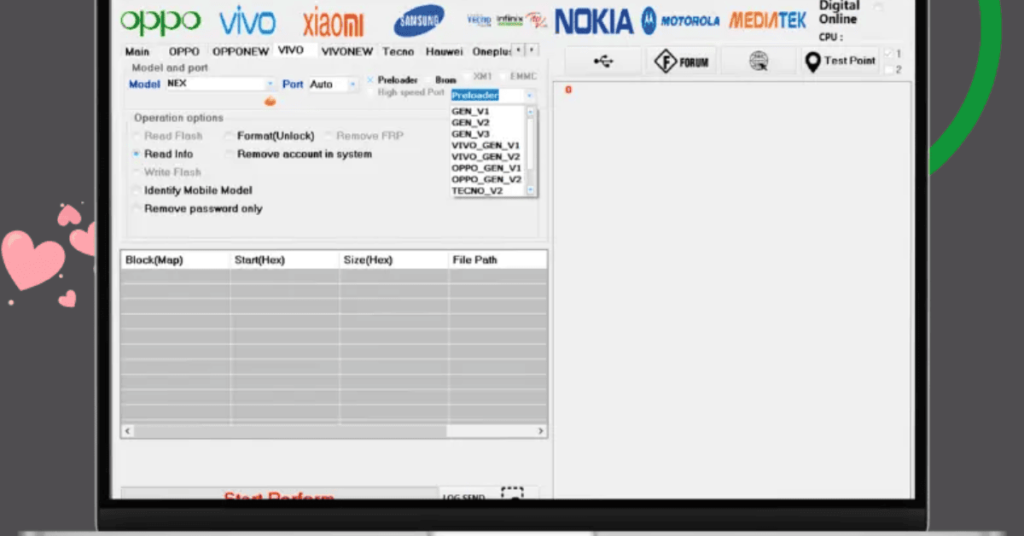The image size is (1024, 536).
Task: Click the orange icon below Model field
Action: (x=270, y=101)
